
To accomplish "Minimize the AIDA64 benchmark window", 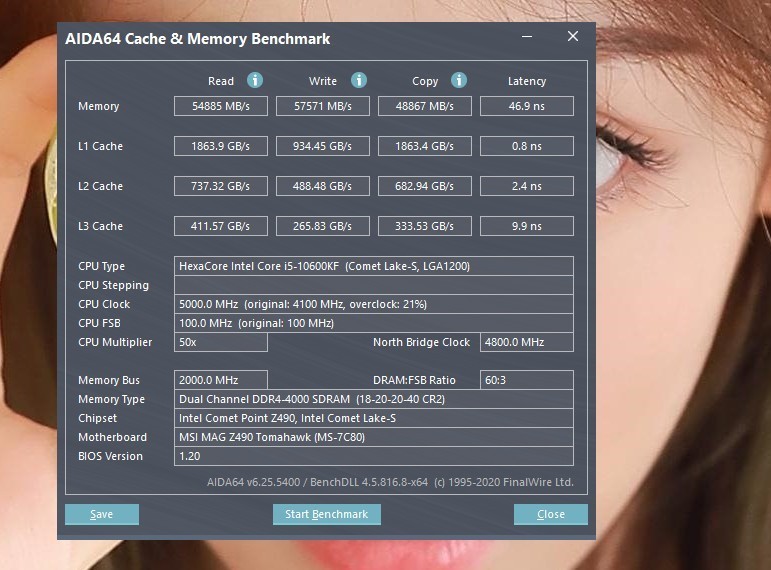I will point(527,37).
